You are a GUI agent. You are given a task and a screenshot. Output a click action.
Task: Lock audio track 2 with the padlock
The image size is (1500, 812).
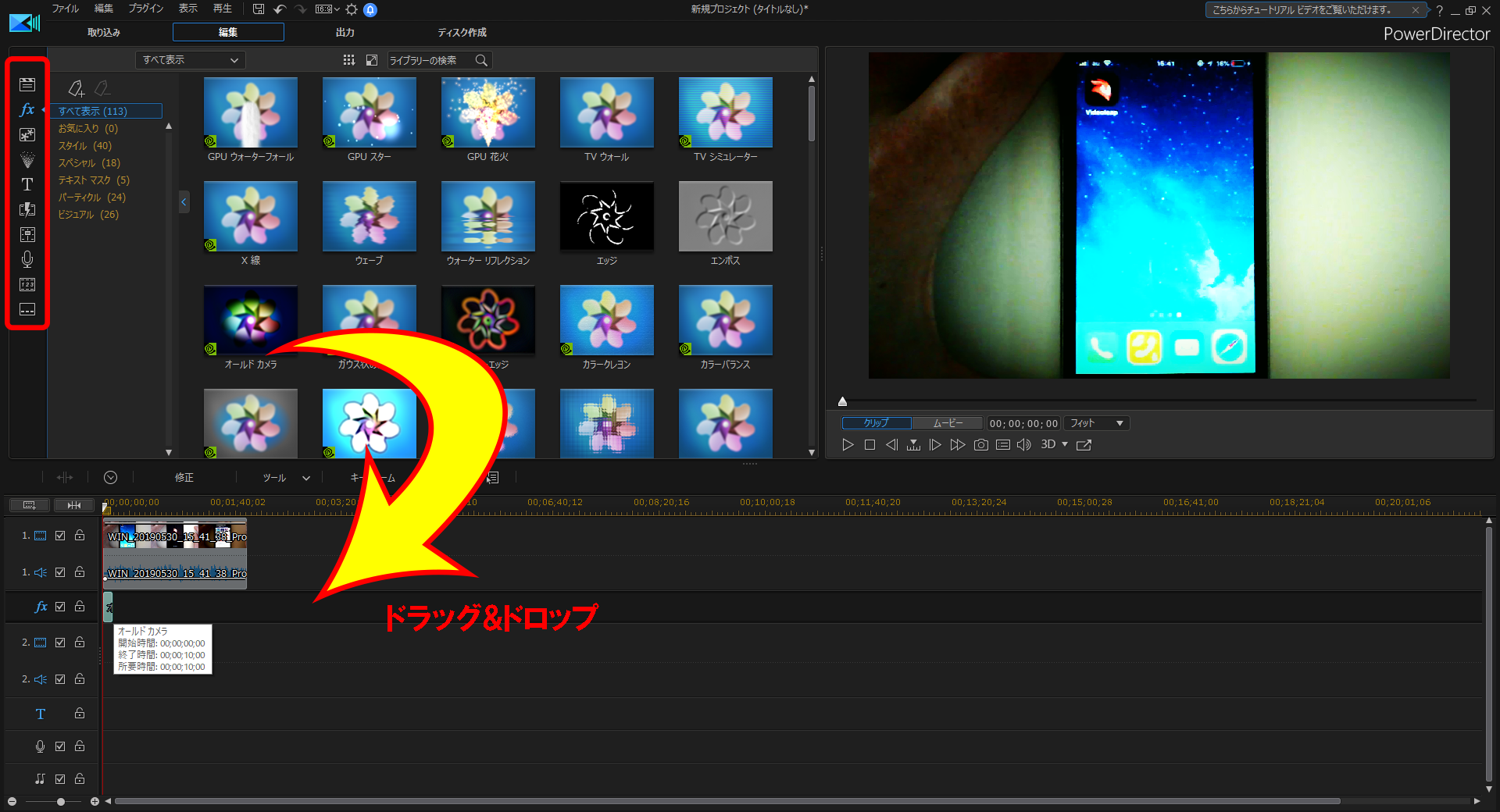[79, 678]
